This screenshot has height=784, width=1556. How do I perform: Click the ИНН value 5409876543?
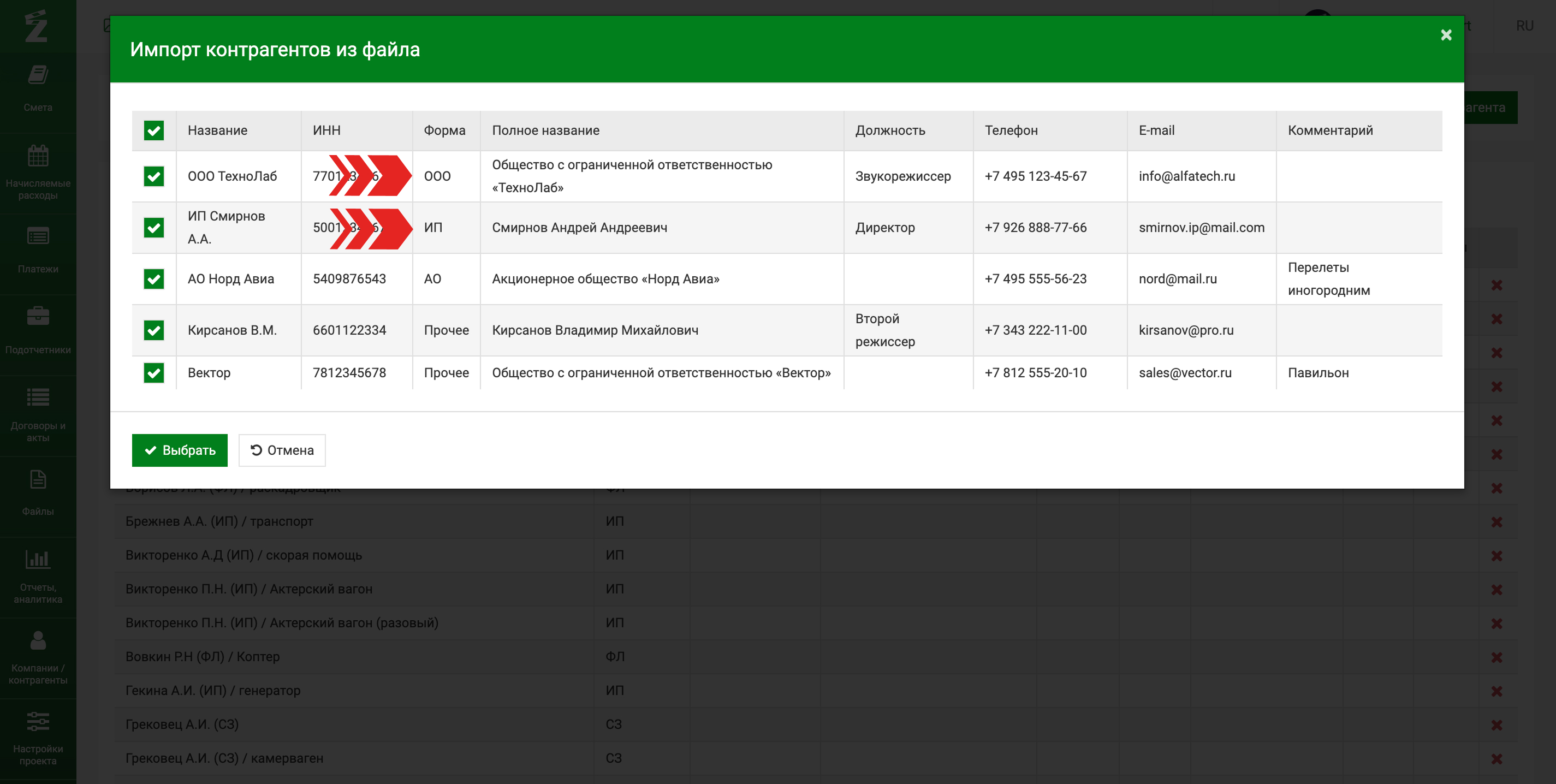point(349,279)
